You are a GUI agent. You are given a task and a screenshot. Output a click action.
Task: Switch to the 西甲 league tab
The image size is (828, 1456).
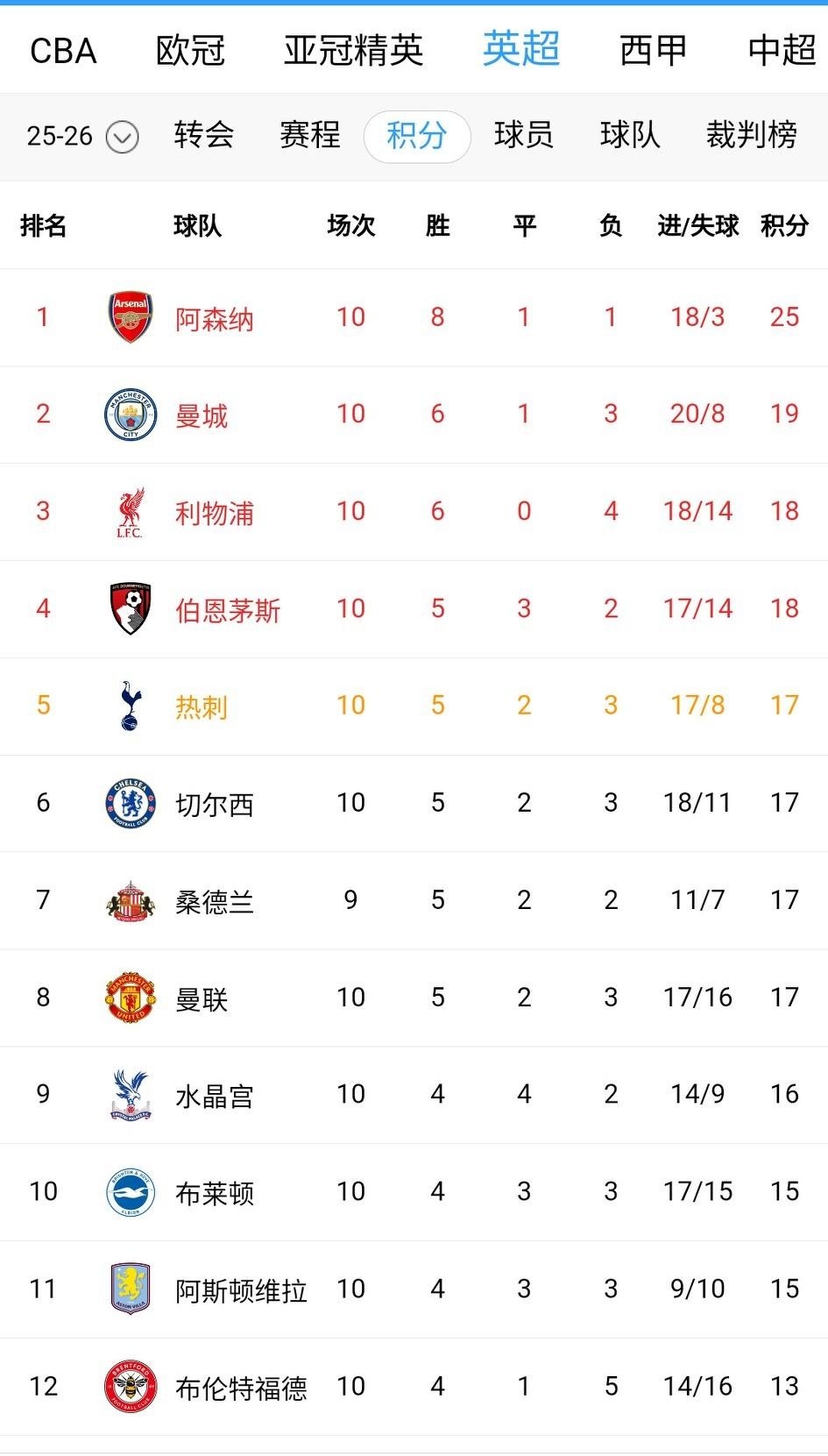[x=653, y=51]
